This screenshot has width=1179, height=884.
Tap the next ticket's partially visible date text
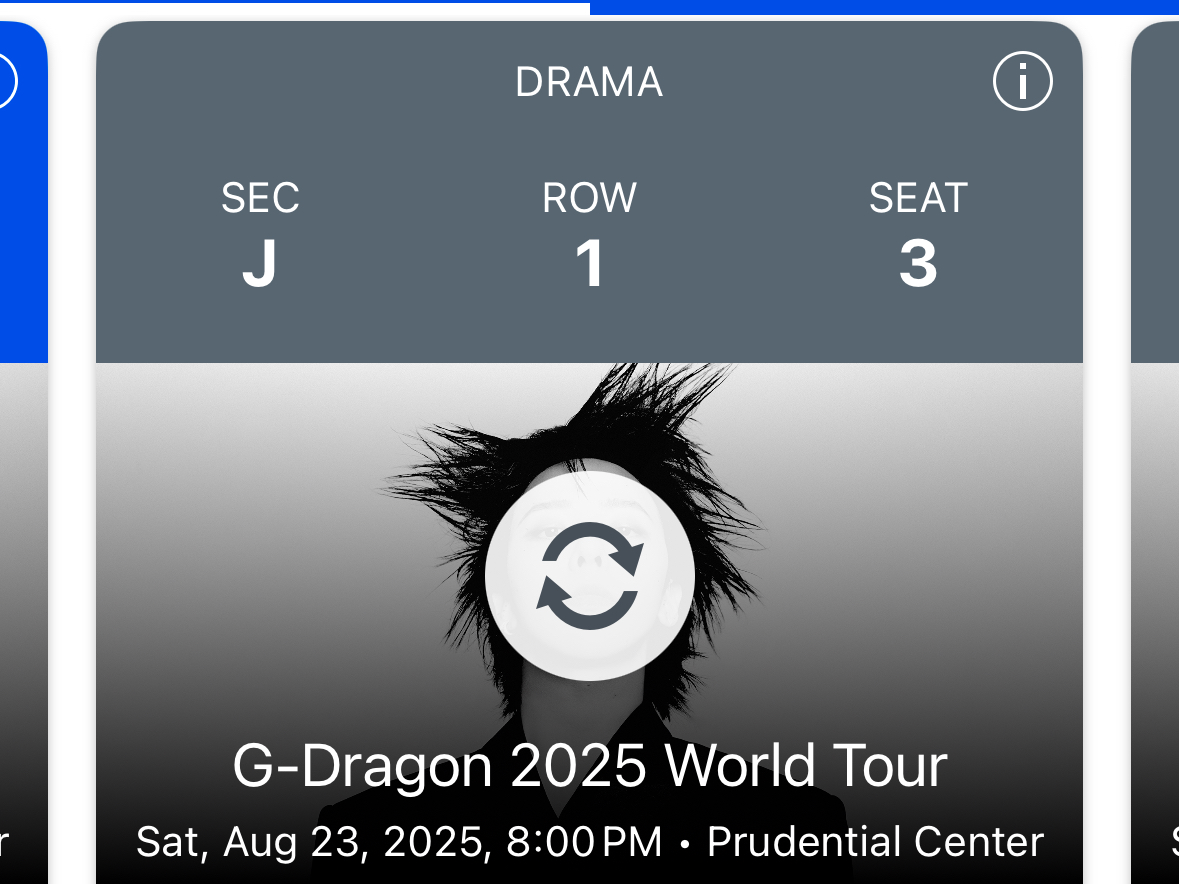pyautogui.click(x=1173, y=842)
